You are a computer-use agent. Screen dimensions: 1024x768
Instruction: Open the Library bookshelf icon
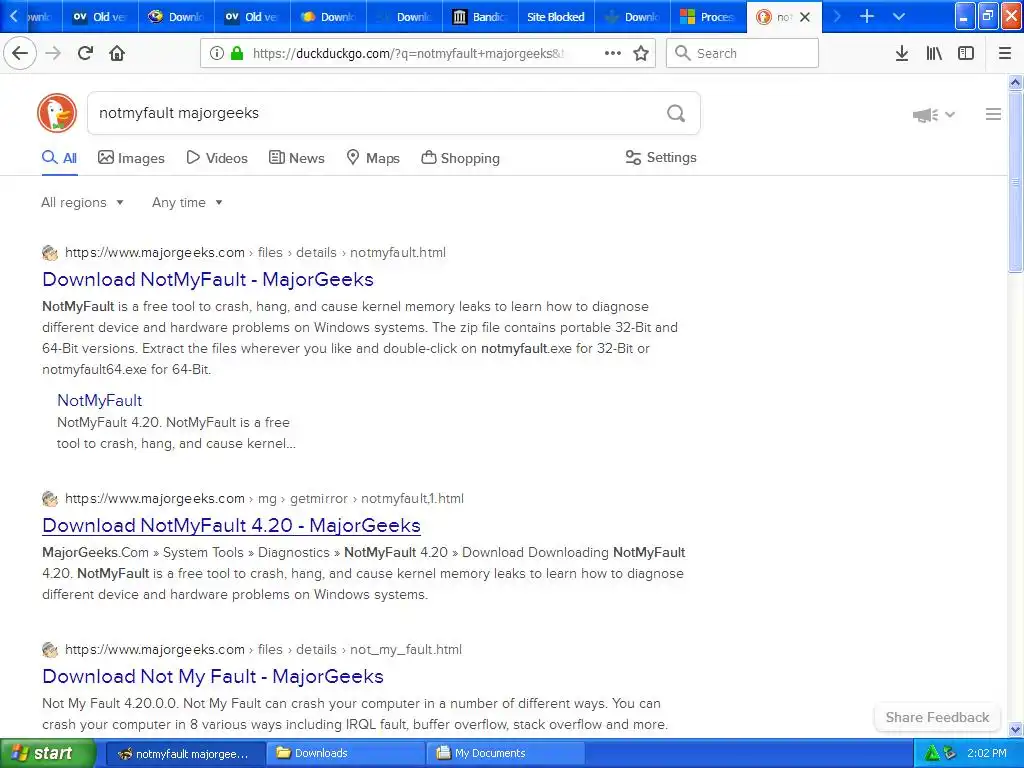pyautogui.click(x=934, y=53)
